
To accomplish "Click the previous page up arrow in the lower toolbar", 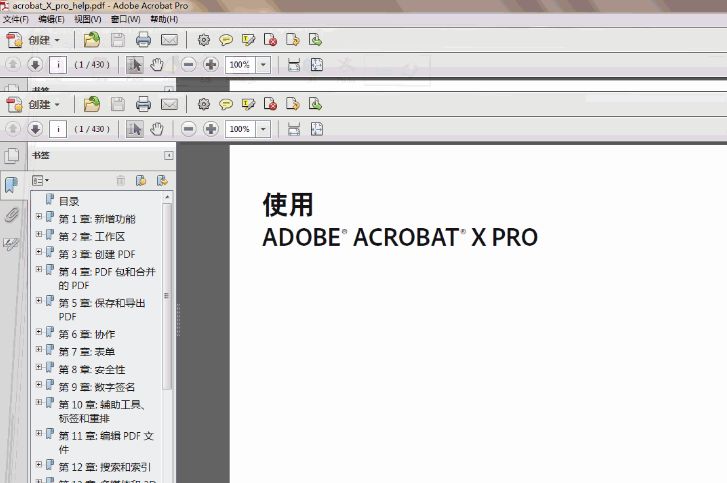I will tap(13, 129).
